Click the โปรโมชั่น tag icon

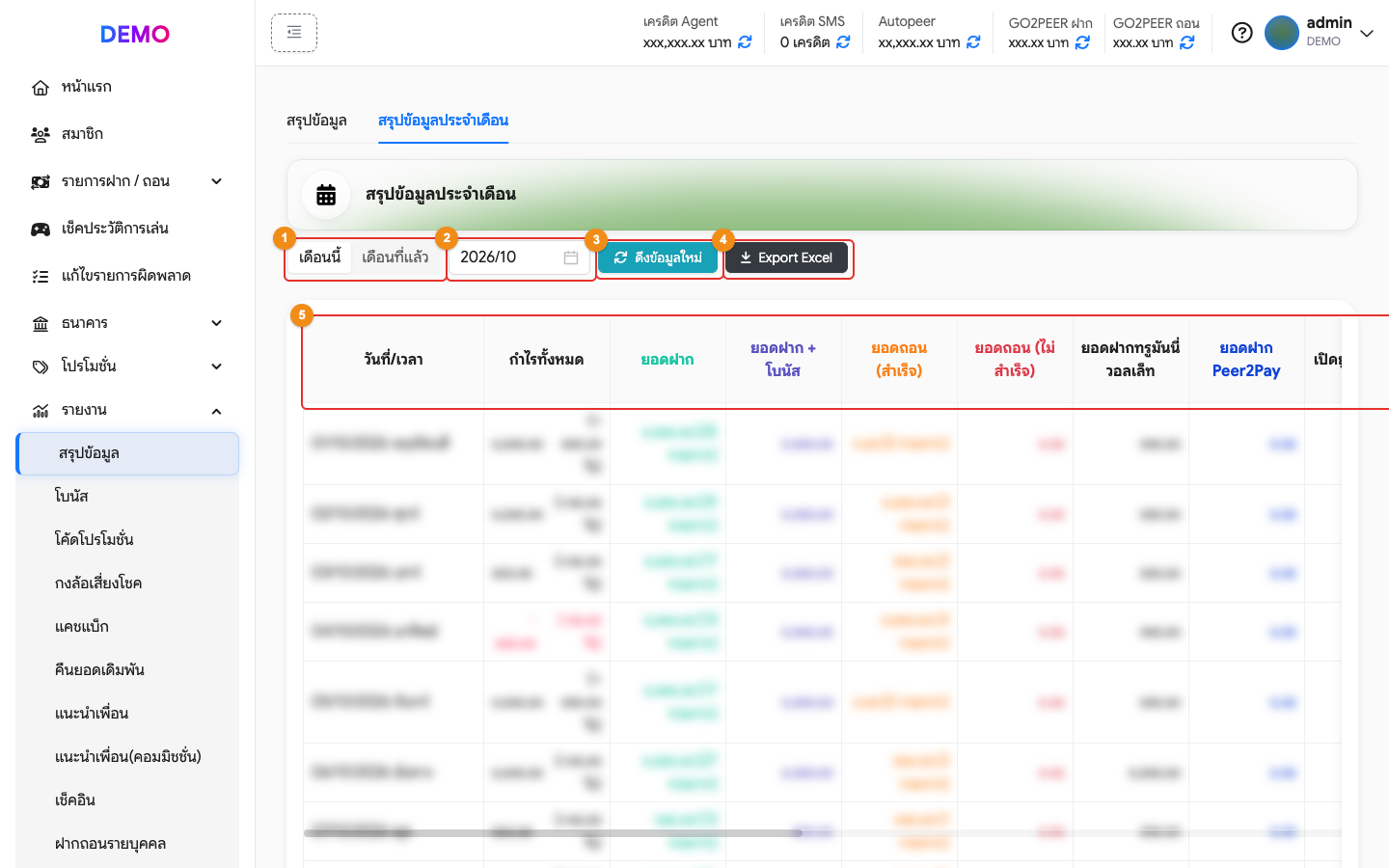coord(41,367)
